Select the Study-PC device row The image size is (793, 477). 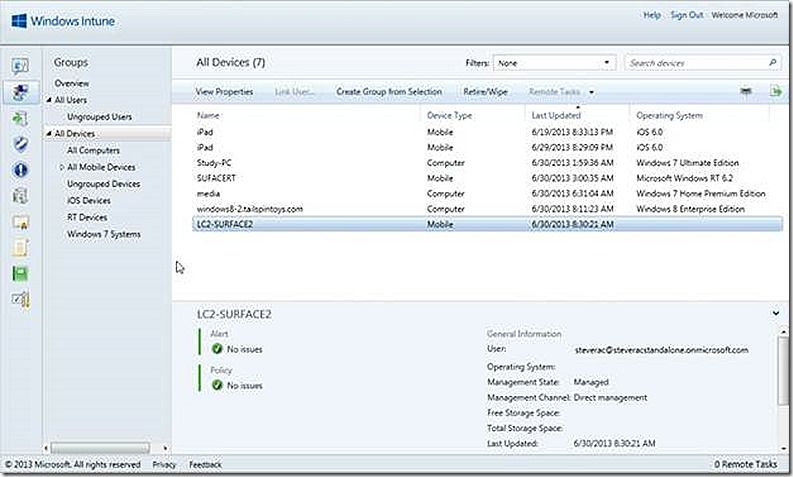[x=488, y=163]
